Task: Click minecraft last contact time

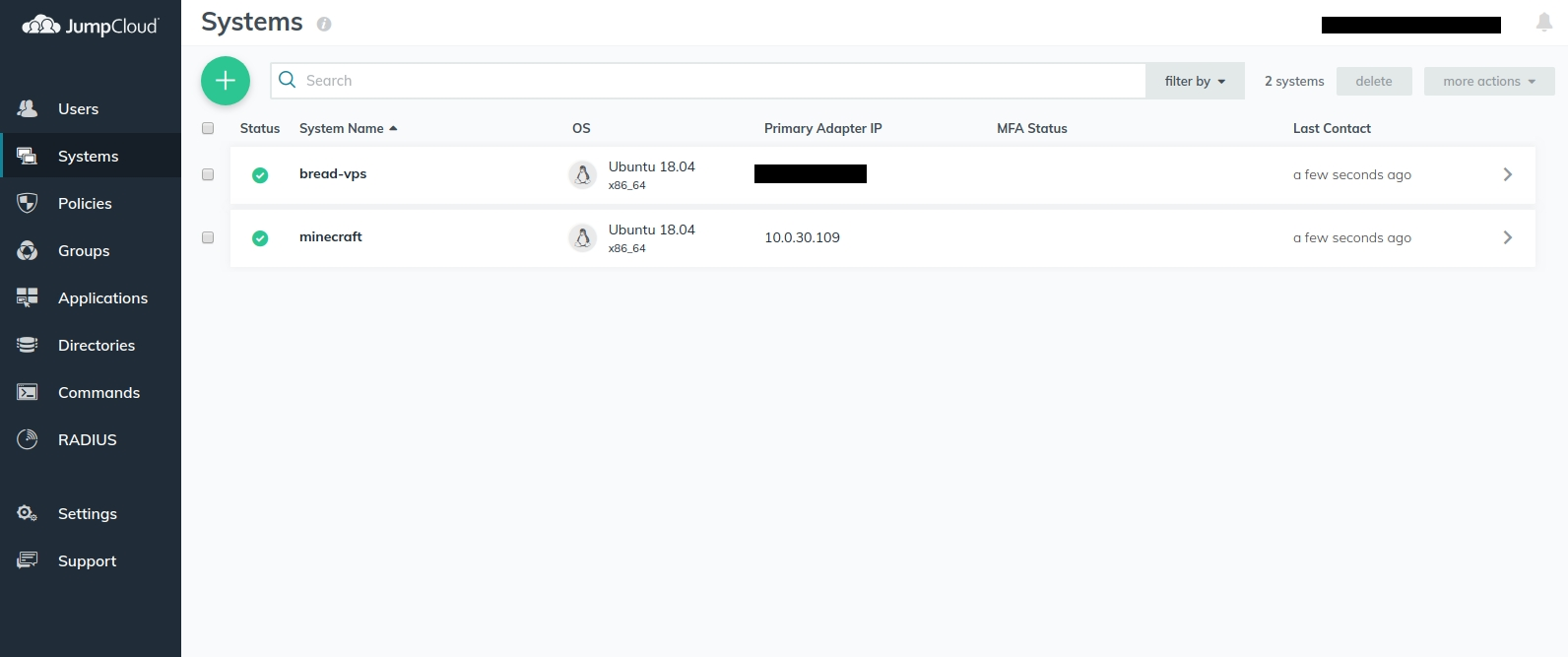Action: [x=1352, y=237]
